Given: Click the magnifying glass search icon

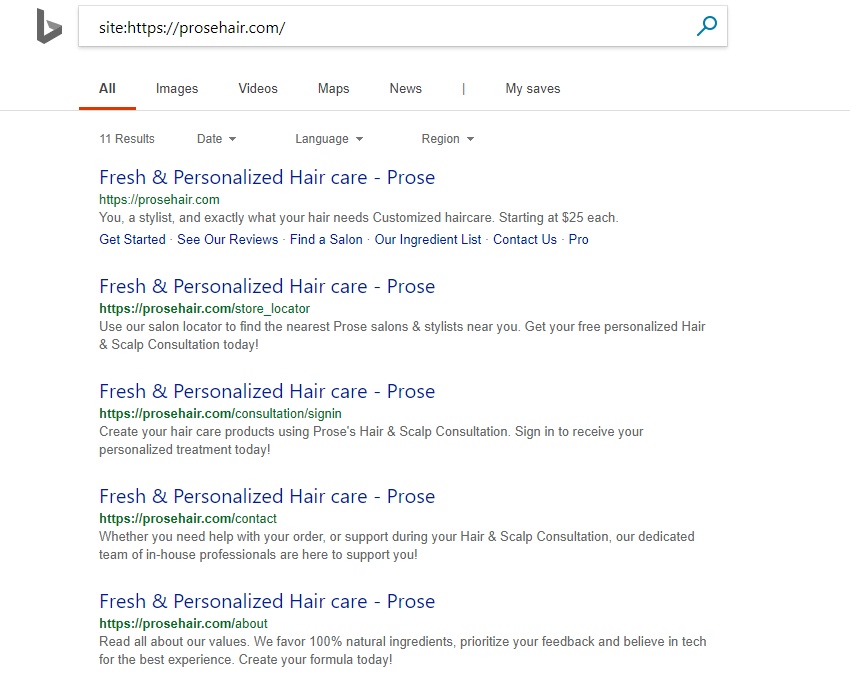Looking at the screenshot, I should (x=706, y=27).
